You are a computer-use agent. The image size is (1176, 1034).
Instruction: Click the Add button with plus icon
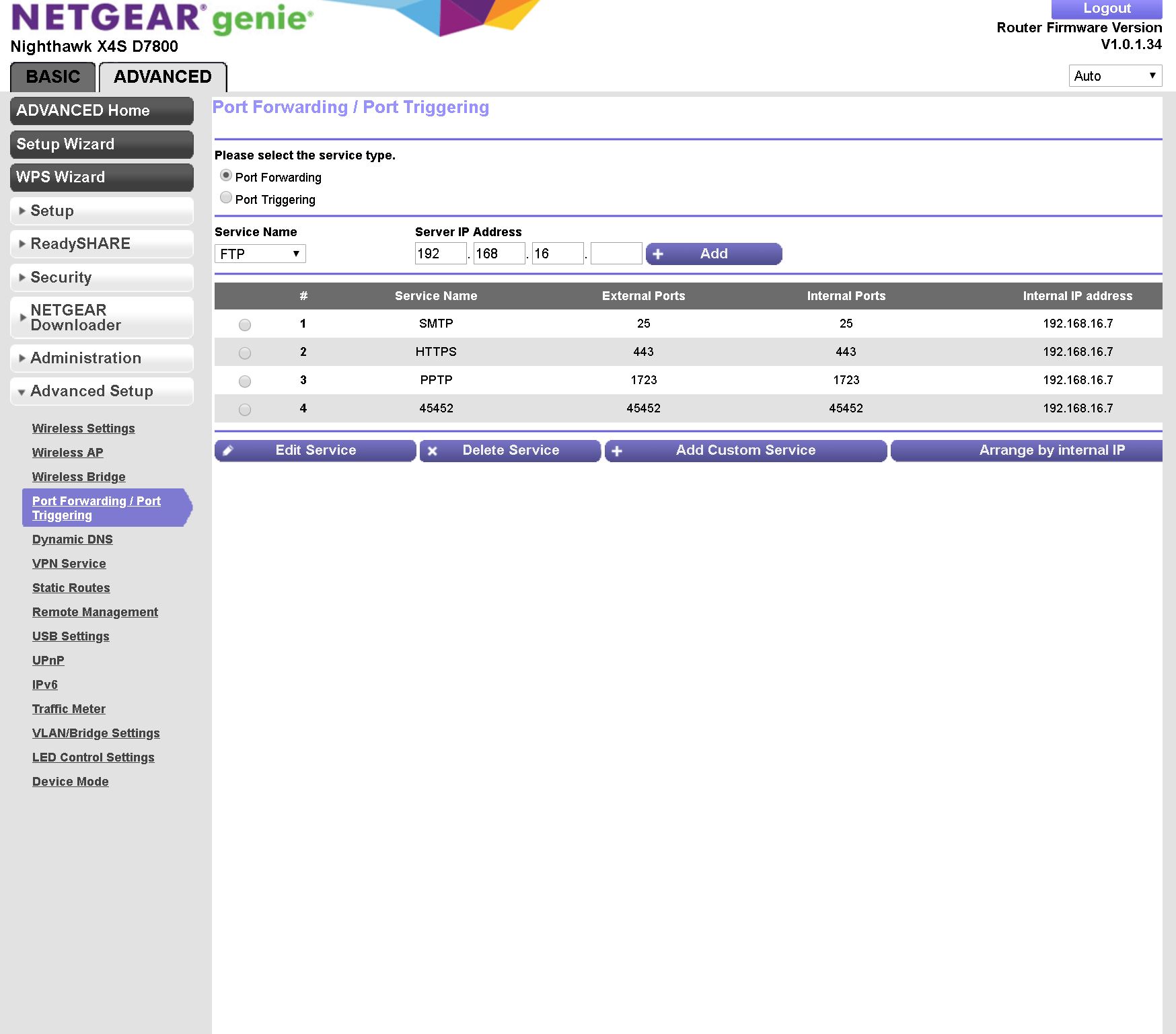click(714, 254)
